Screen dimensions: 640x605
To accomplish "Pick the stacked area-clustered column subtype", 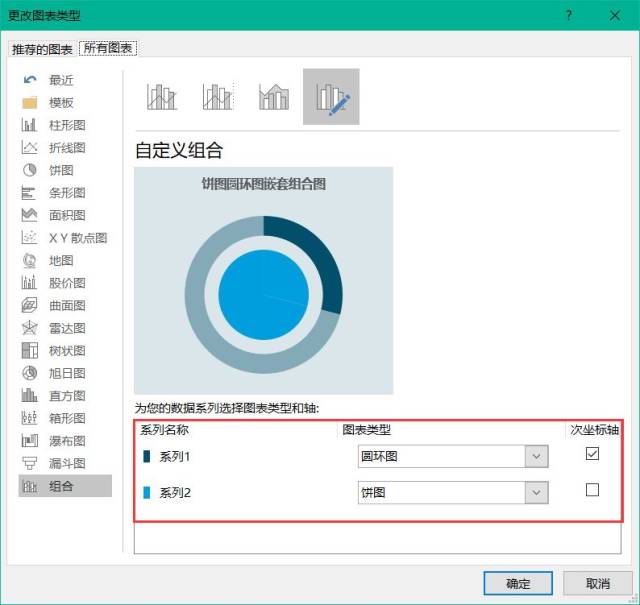I will pyautogui.click(x=274, y=97).
